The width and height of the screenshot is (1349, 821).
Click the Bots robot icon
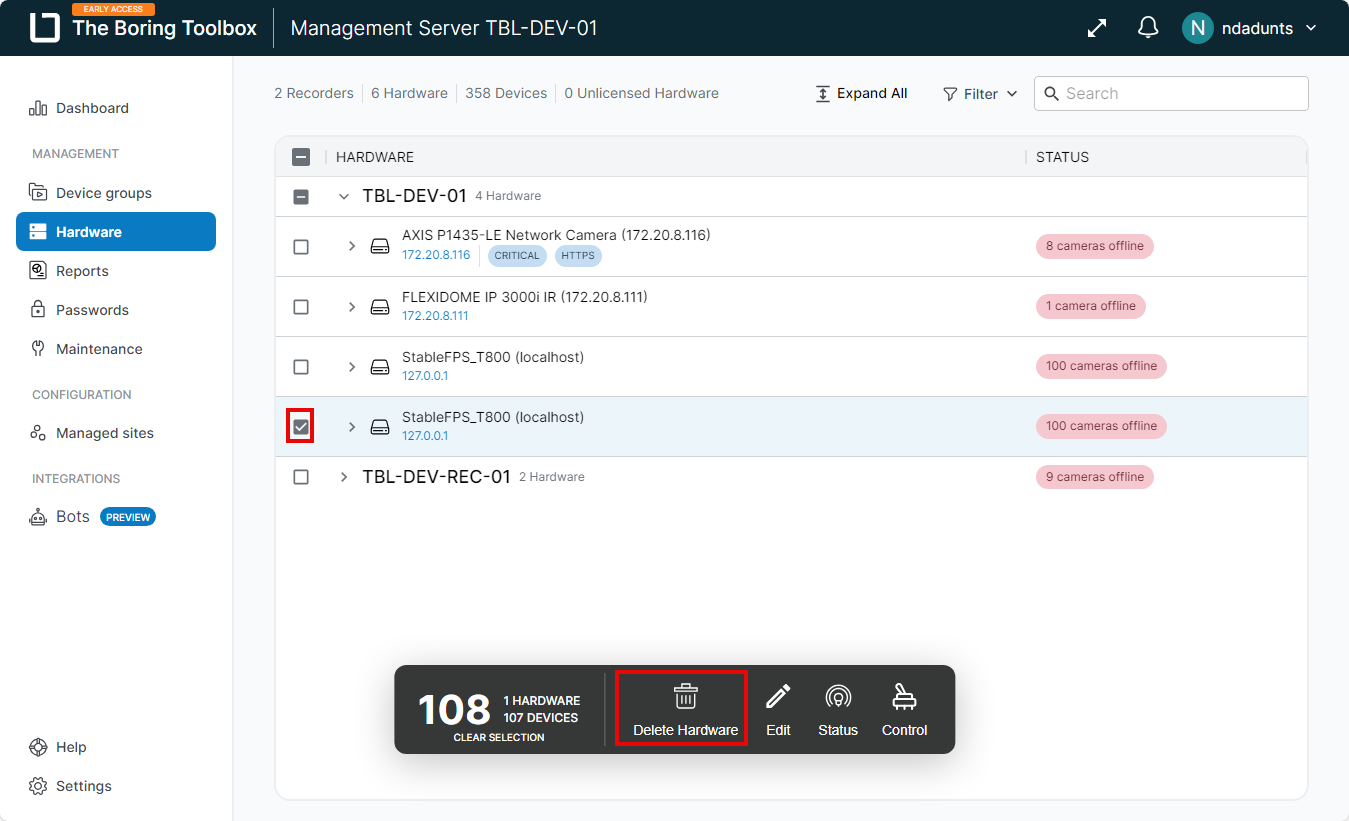click(38, 517)
